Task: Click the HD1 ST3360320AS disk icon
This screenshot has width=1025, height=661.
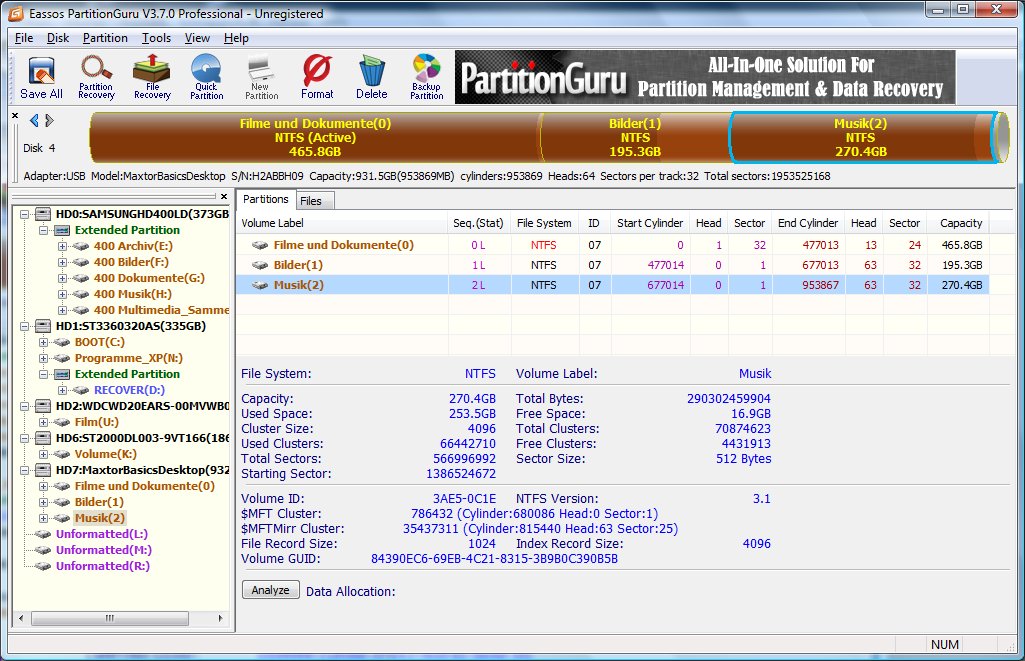Action: [43, 326]
